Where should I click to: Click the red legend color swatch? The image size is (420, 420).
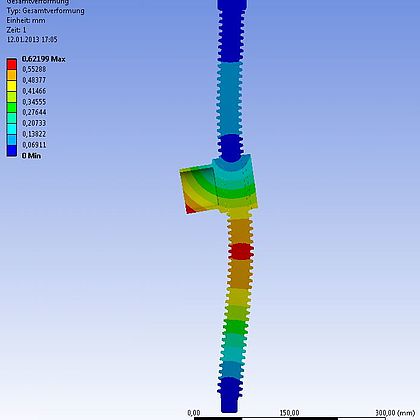point(12,64)
